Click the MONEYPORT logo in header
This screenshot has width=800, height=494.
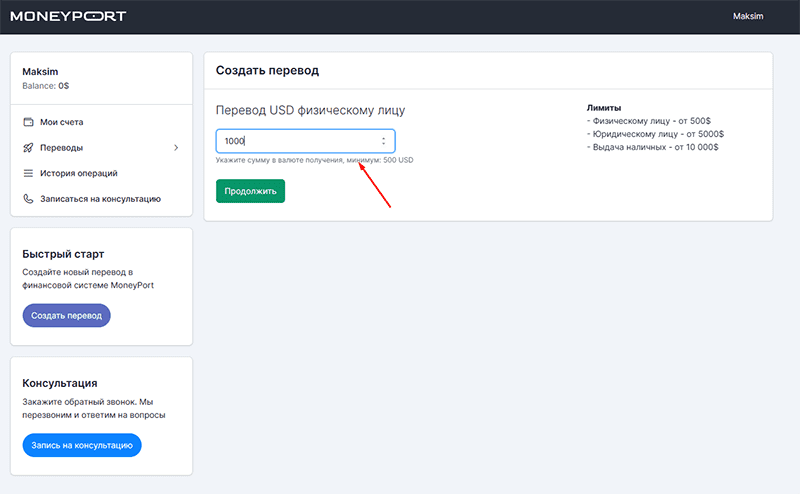(68, 16)
